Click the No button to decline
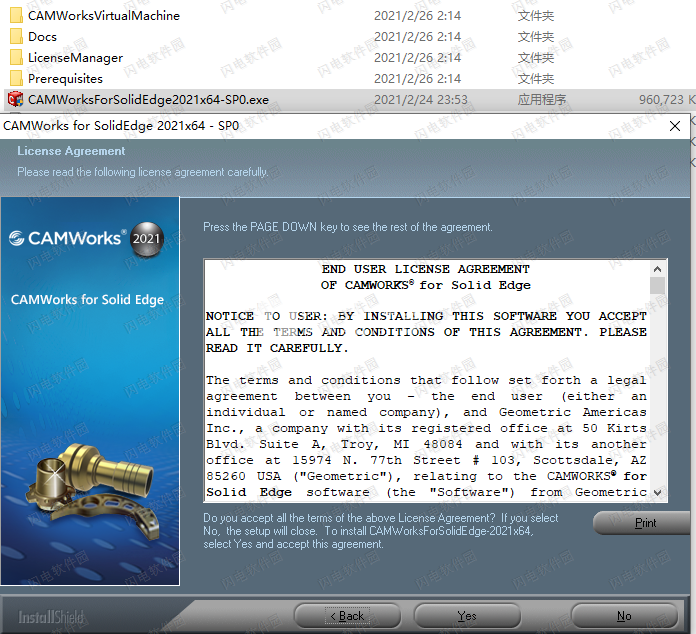The height and width of the screenshot is (634, 696). coord(624,616)
